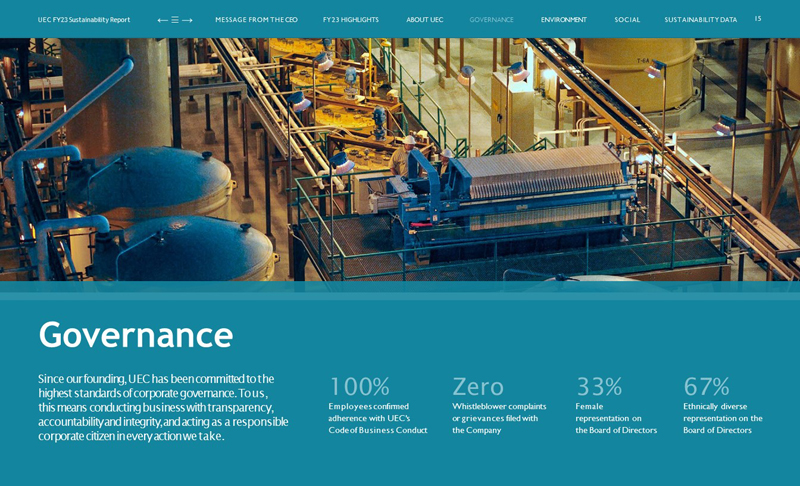Click the large Governance heading
800x486 pixels.
point(136,335)
